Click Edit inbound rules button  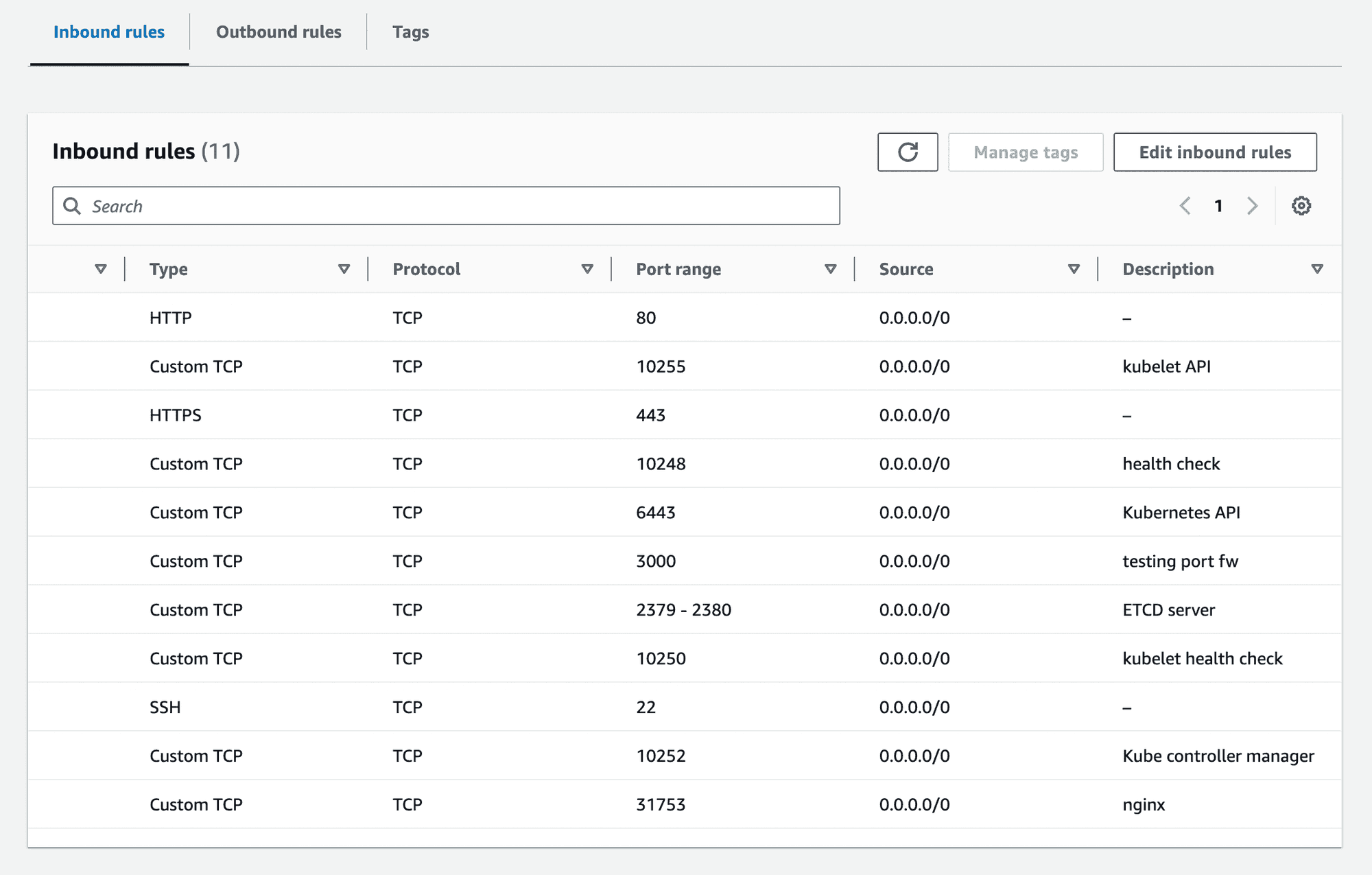(1215, 152)
